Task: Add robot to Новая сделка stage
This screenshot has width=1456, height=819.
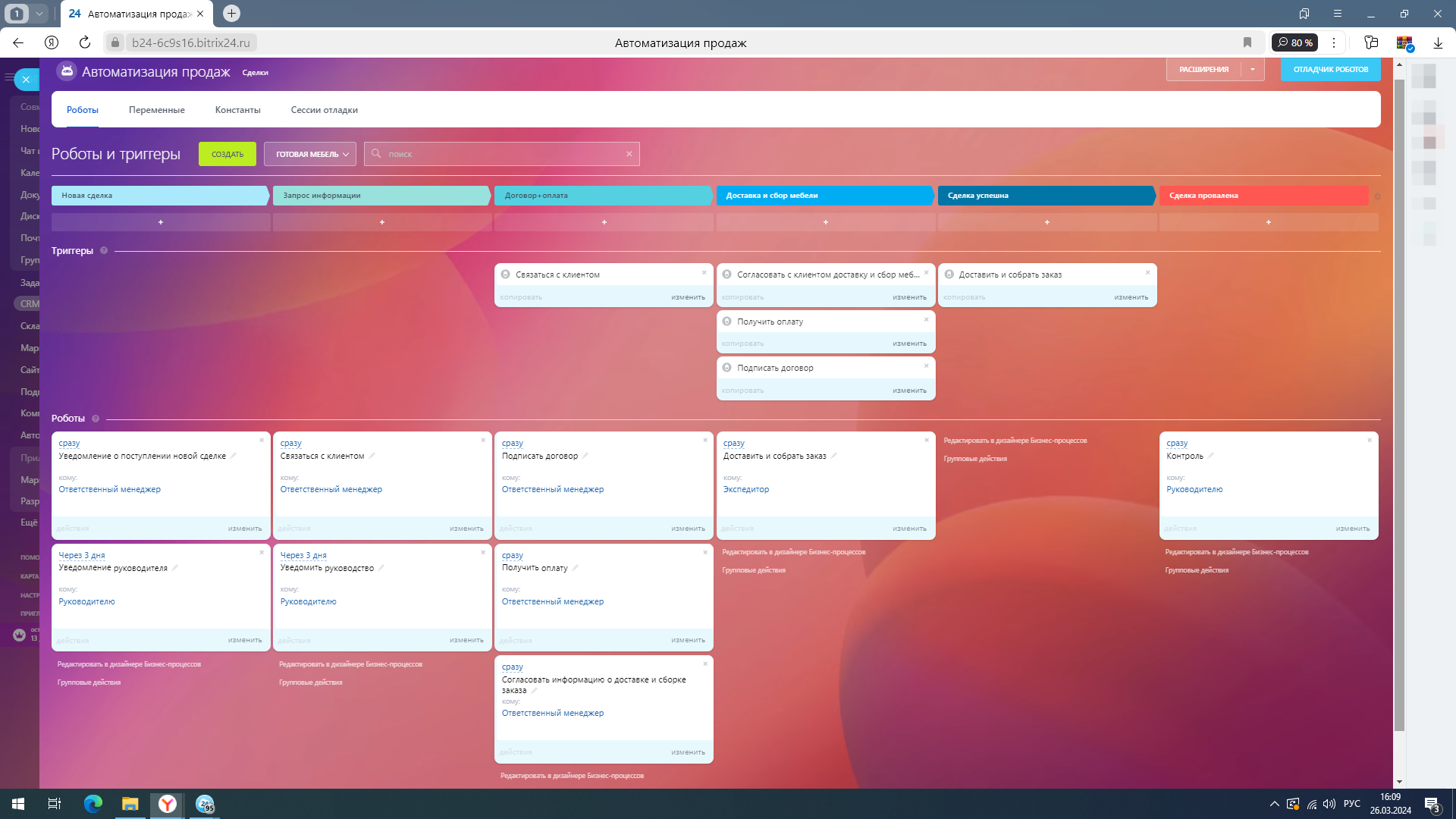Action: click(x=161, y=222)
